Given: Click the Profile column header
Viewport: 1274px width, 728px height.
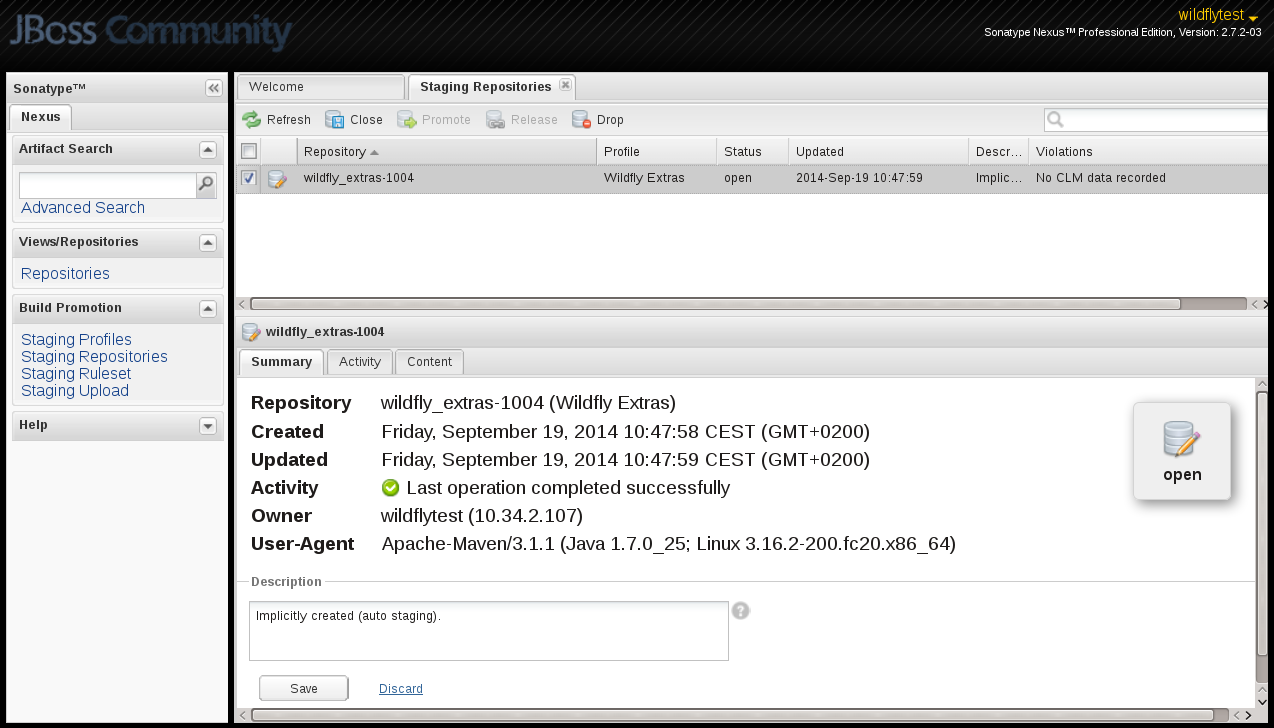Looking at the screenshot, I should [657, 152].
